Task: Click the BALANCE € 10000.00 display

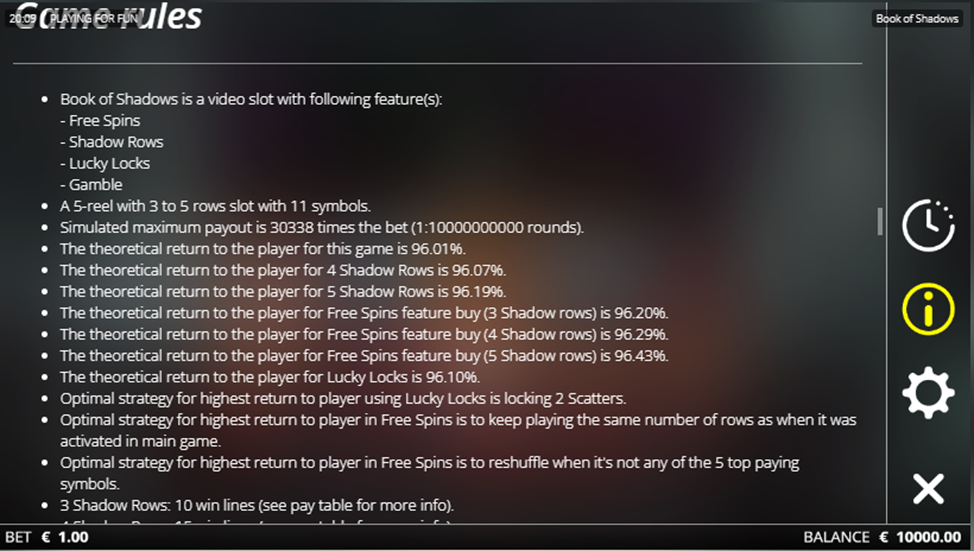Action: pos(882,537)
